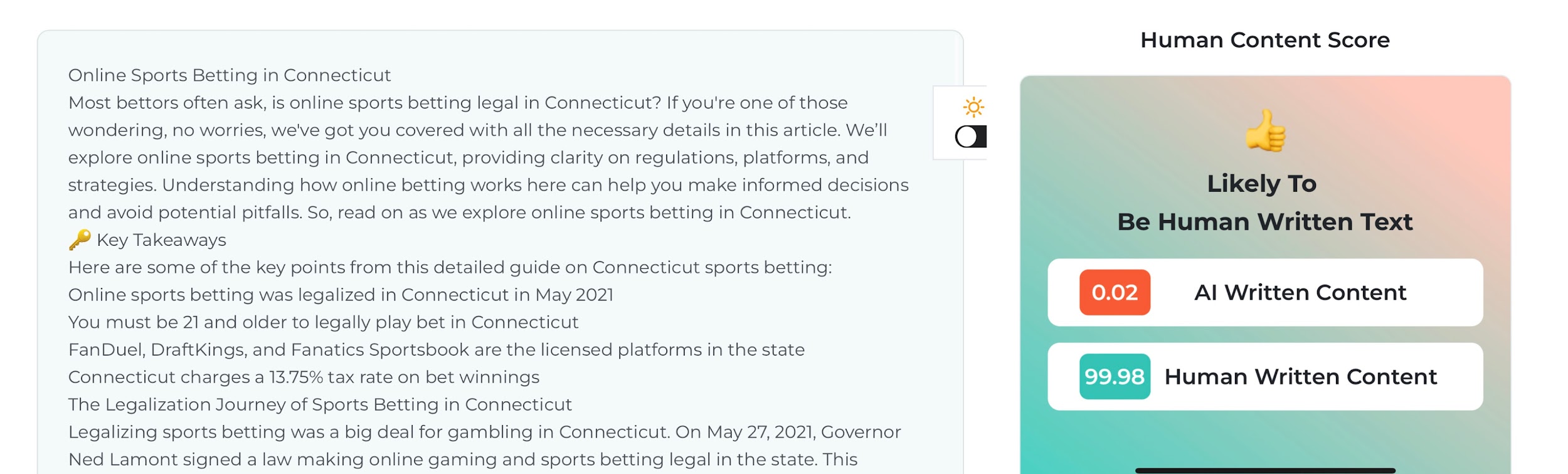Click the orange 0.02 score badge

1114,292
